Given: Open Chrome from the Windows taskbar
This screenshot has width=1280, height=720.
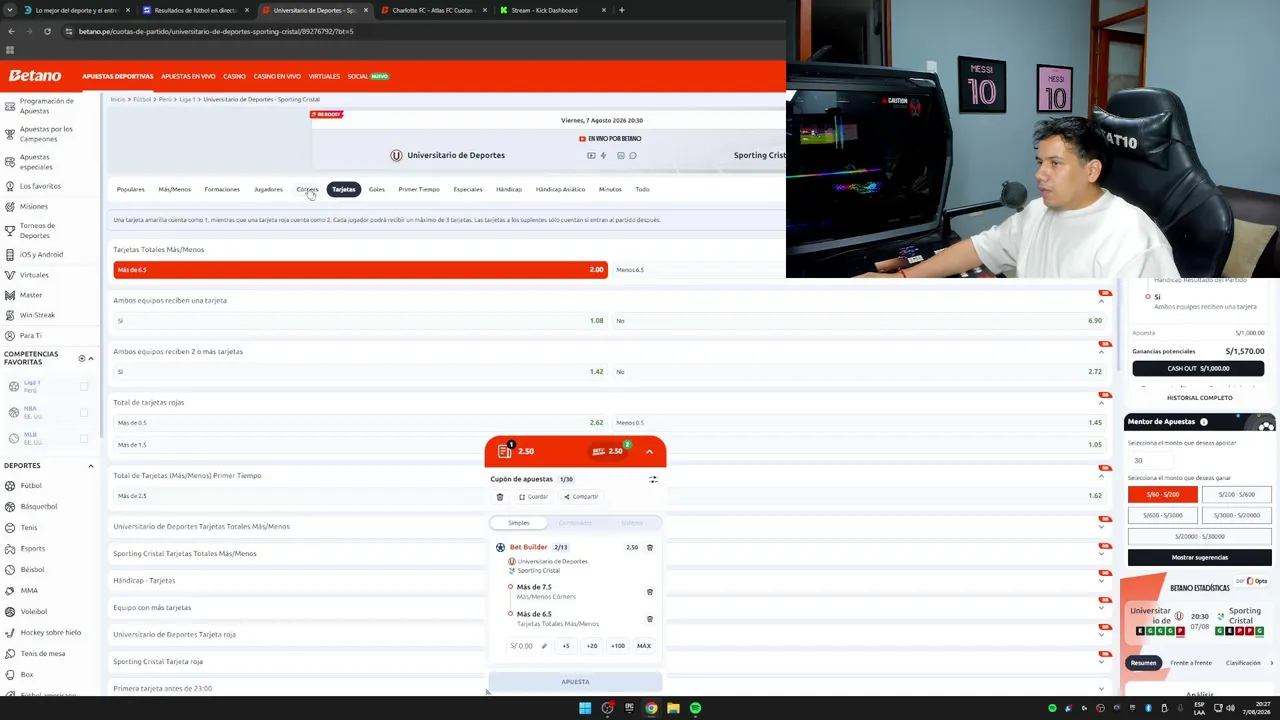Looking at the screenshot, I should (x=651, y=708).
